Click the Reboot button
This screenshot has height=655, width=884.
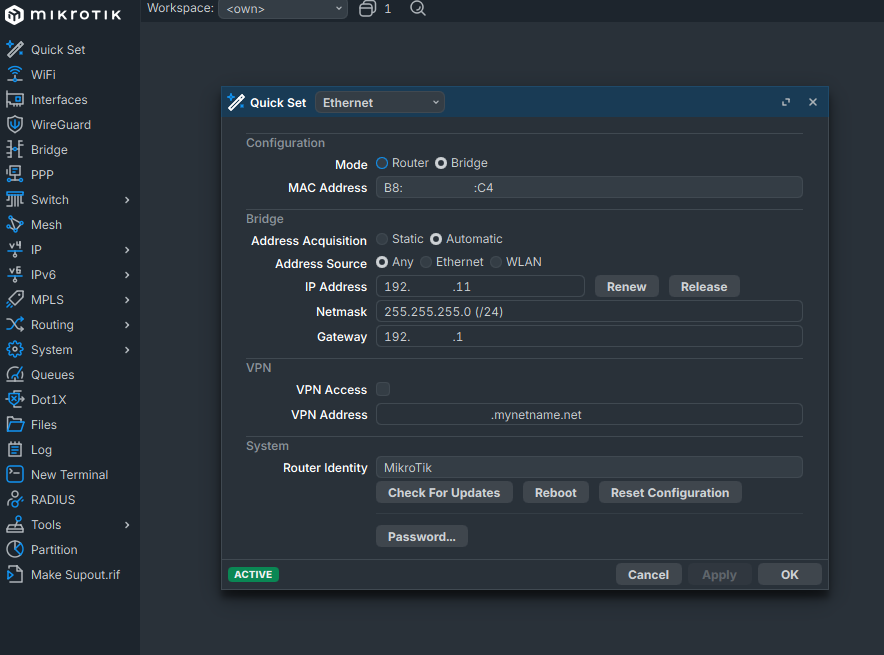point(556,493)
